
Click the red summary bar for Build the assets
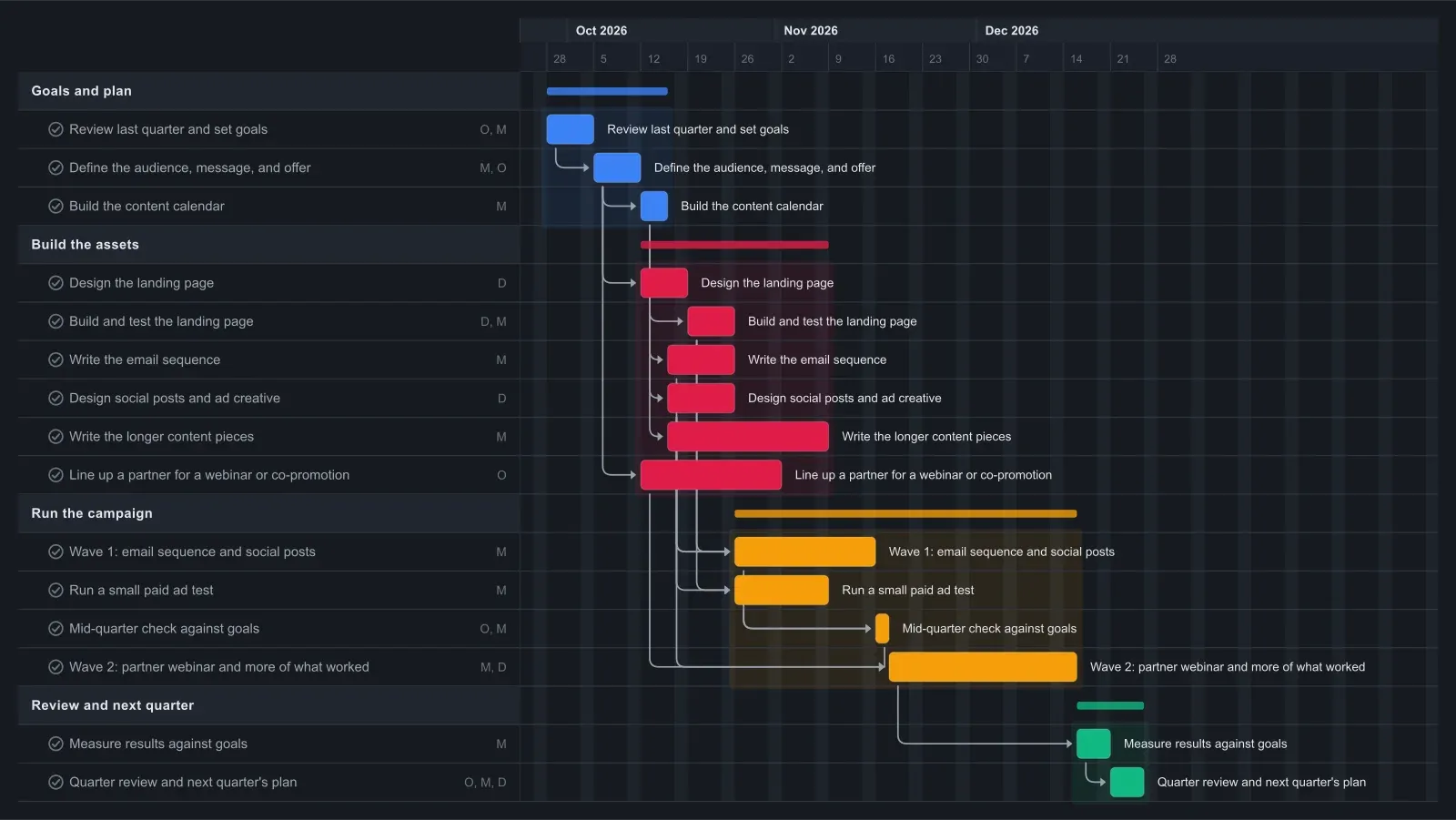pos(734,245)
